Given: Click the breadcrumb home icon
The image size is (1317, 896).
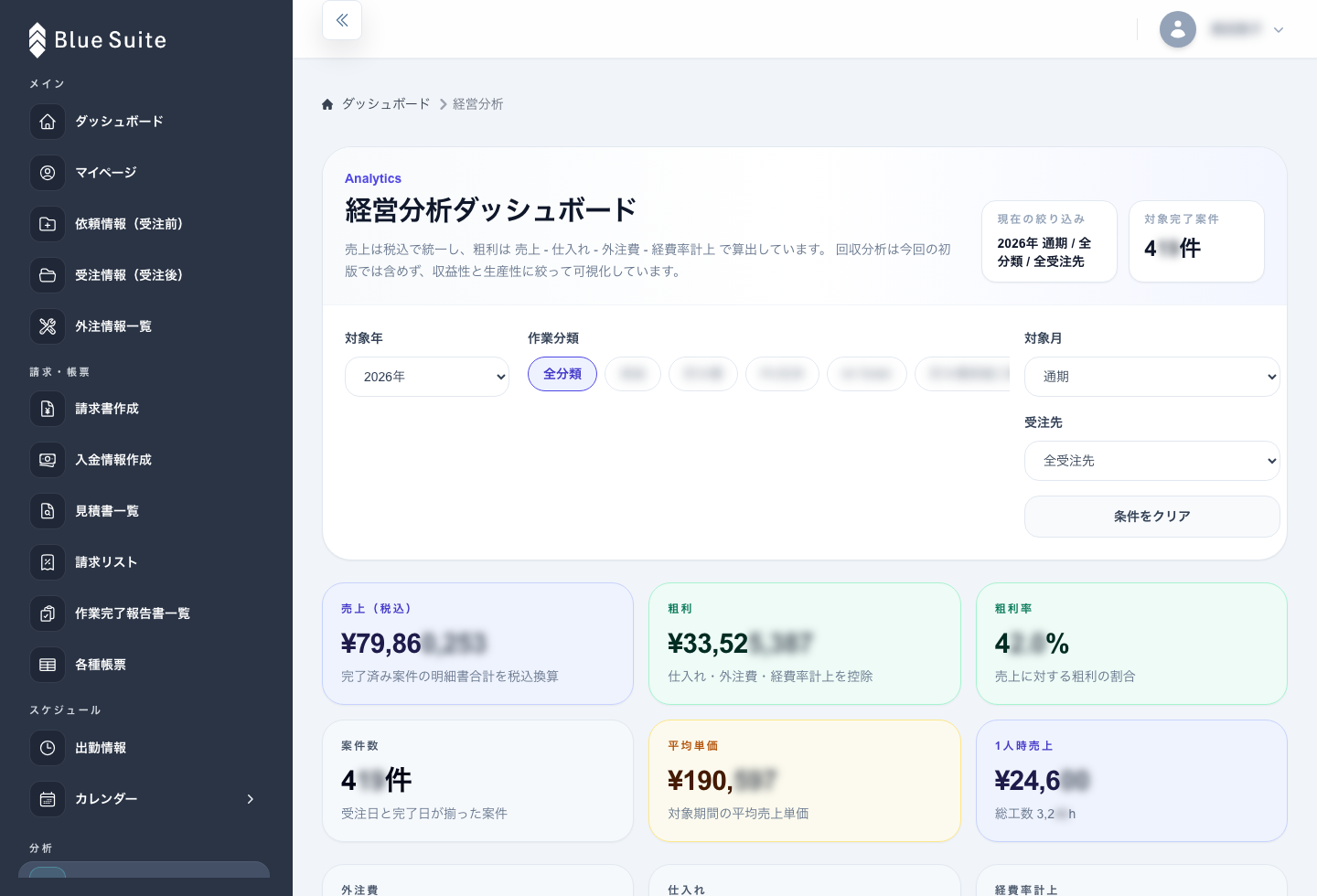Looking at the screenshot, I should pyautogui.click(x=327, y=103).
